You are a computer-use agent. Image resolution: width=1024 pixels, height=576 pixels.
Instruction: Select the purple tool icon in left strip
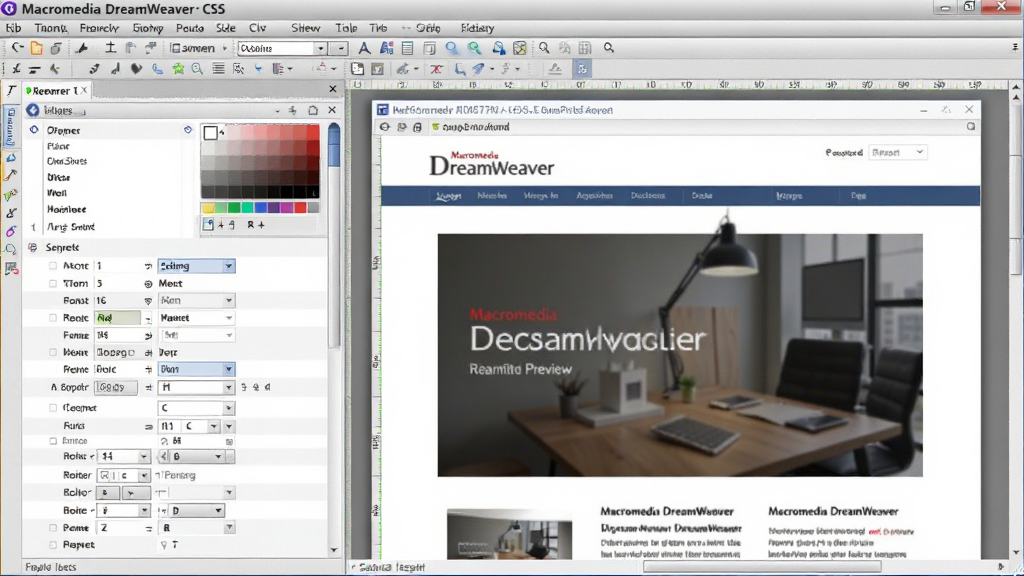click(10, 231)
